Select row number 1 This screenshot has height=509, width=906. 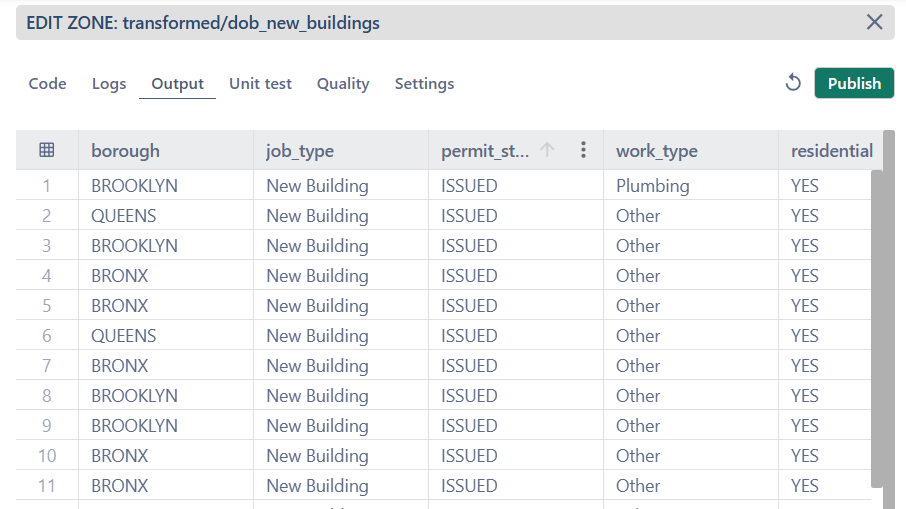47,185
